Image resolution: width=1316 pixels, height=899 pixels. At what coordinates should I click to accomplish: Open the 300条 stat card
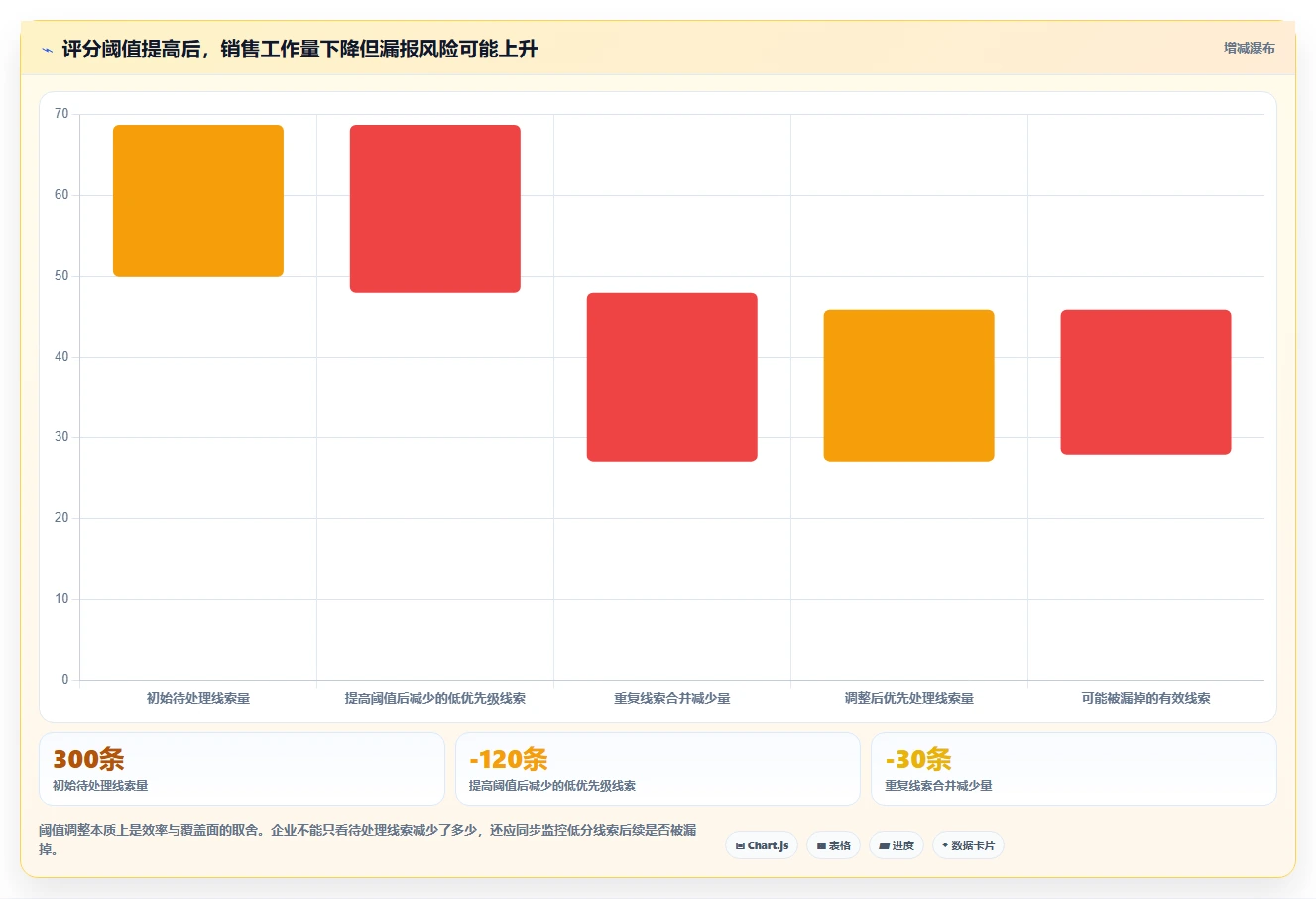[x=242, y=769]
